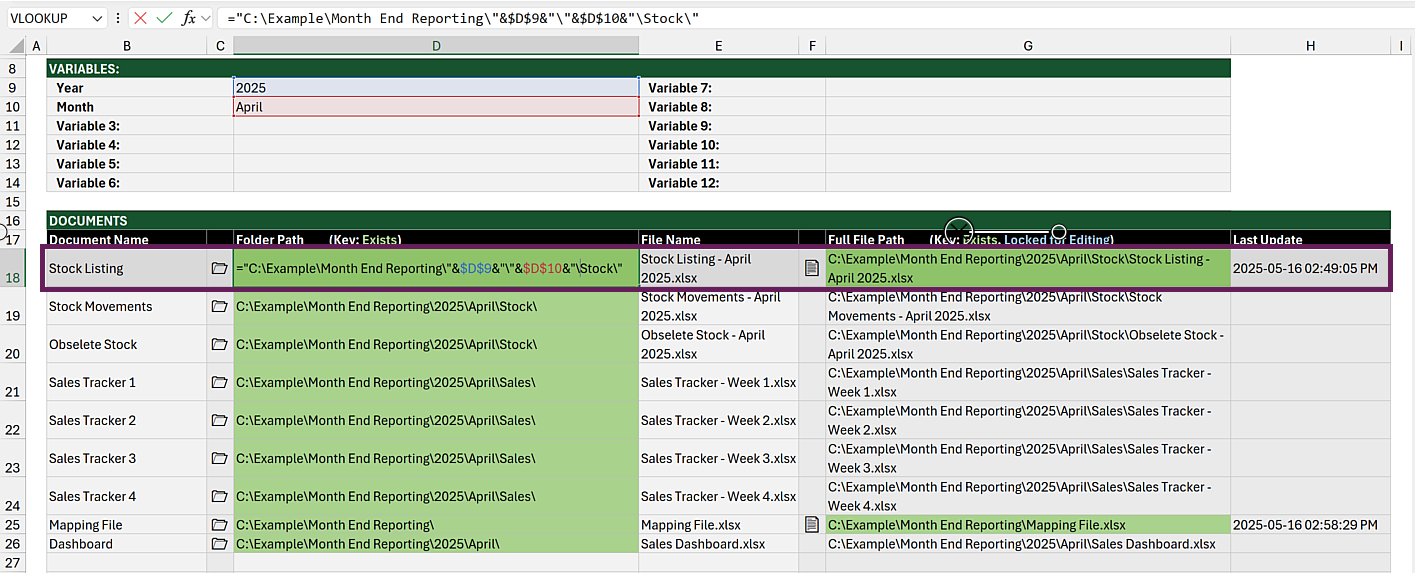
Task: Open the document icon for Stock Listing file
Action: (x=812, y=269)
